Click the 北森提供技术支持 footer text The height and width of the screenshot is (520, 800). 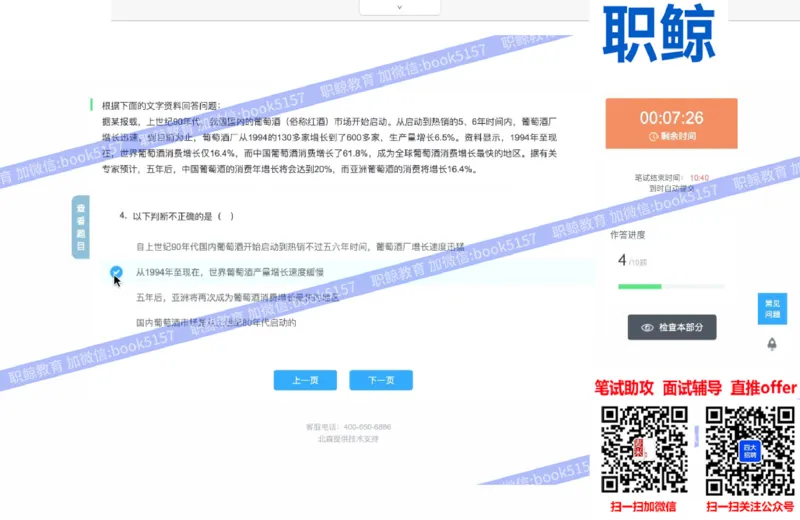348,439
